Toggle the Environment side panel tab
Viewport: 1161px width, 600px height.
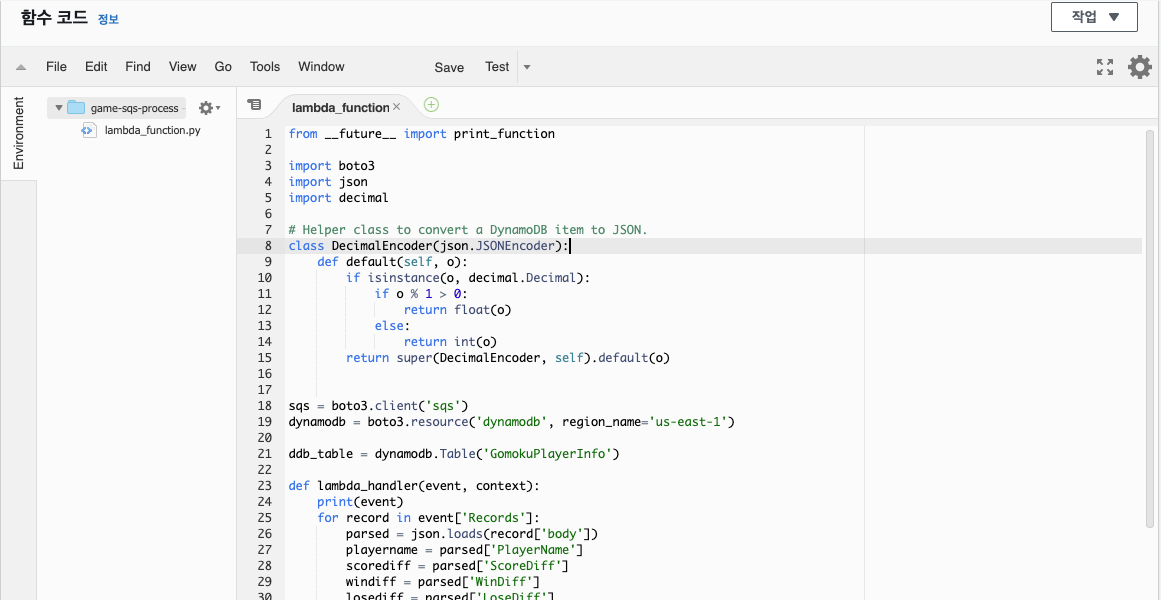click(18, 133)
